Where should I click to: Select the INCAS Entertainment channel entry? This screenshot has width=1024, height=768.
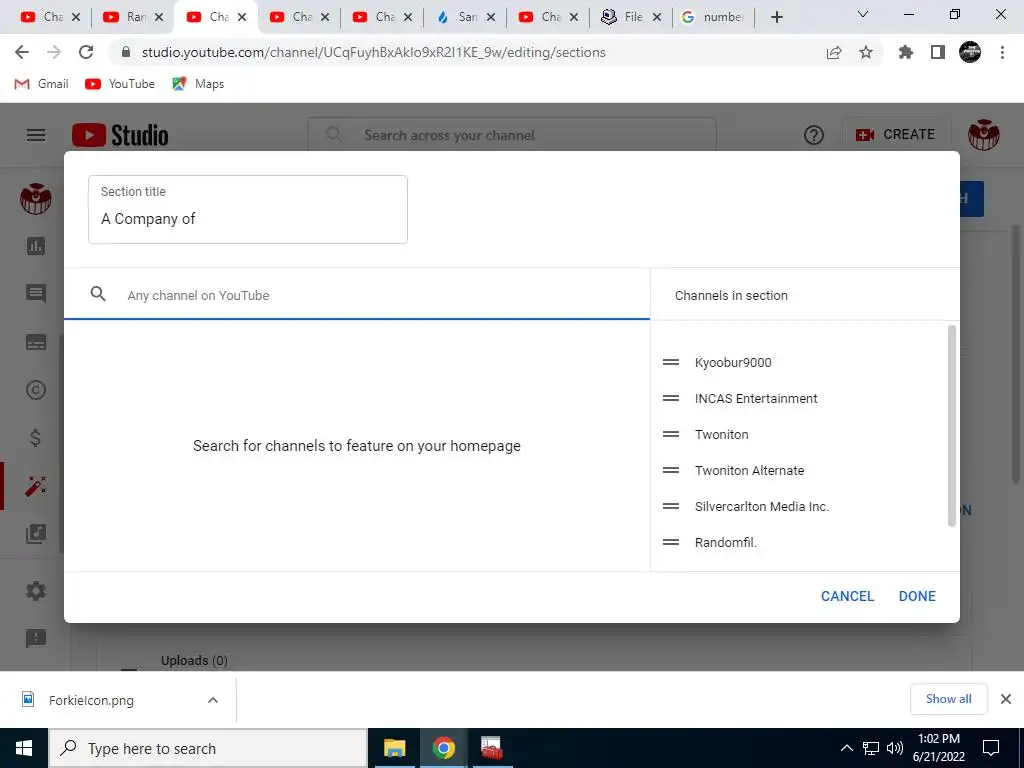756,398
